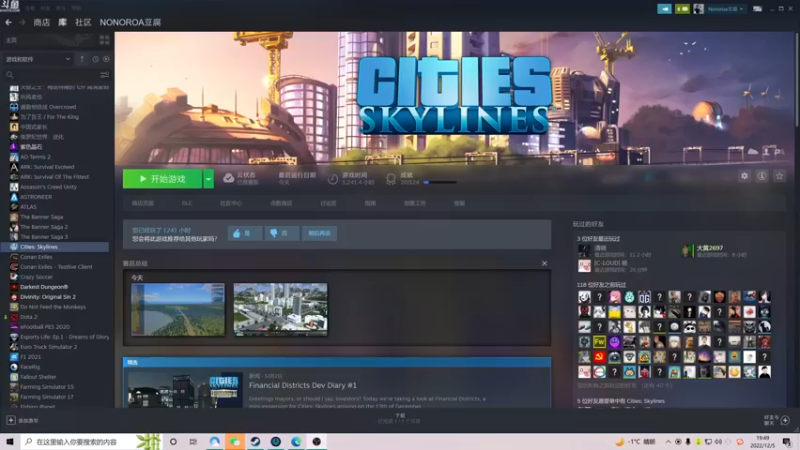
Task: Click the green wallet icon in title bar
Action: click(682, 9)
